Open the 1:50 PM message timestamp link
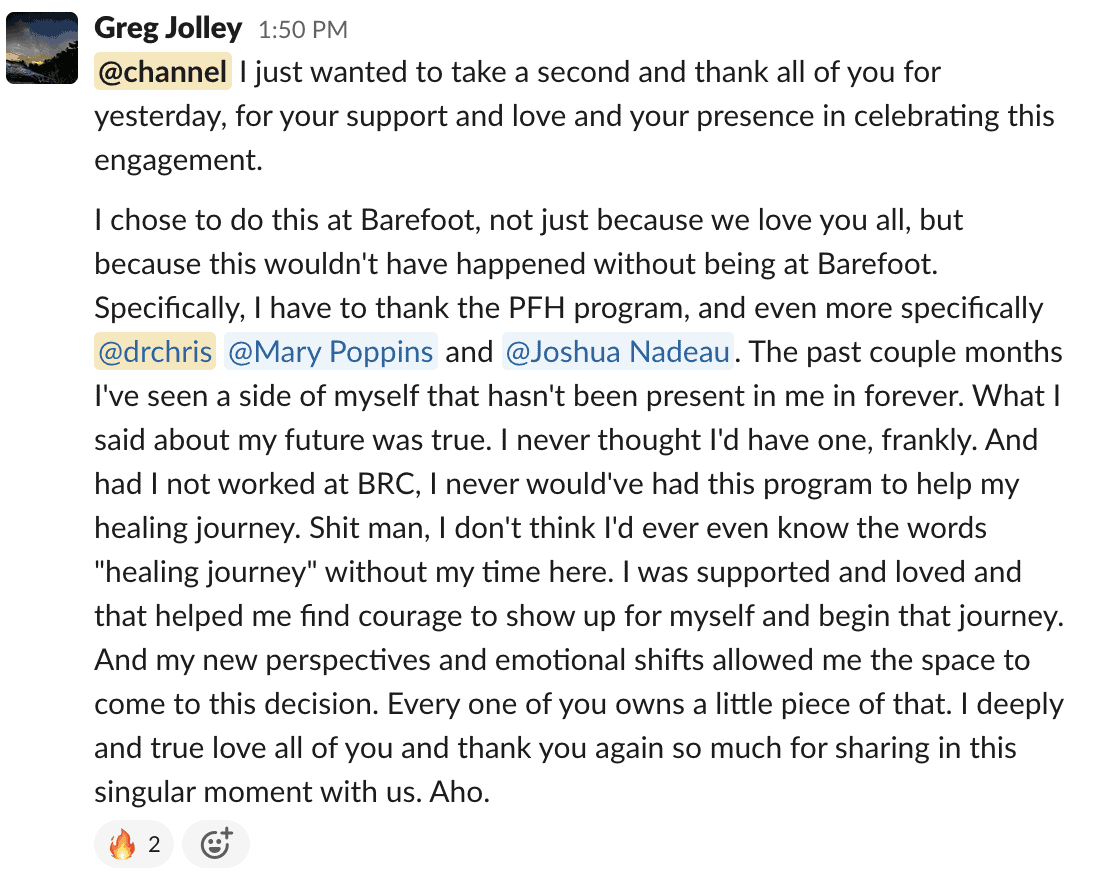 coord(303,30)
